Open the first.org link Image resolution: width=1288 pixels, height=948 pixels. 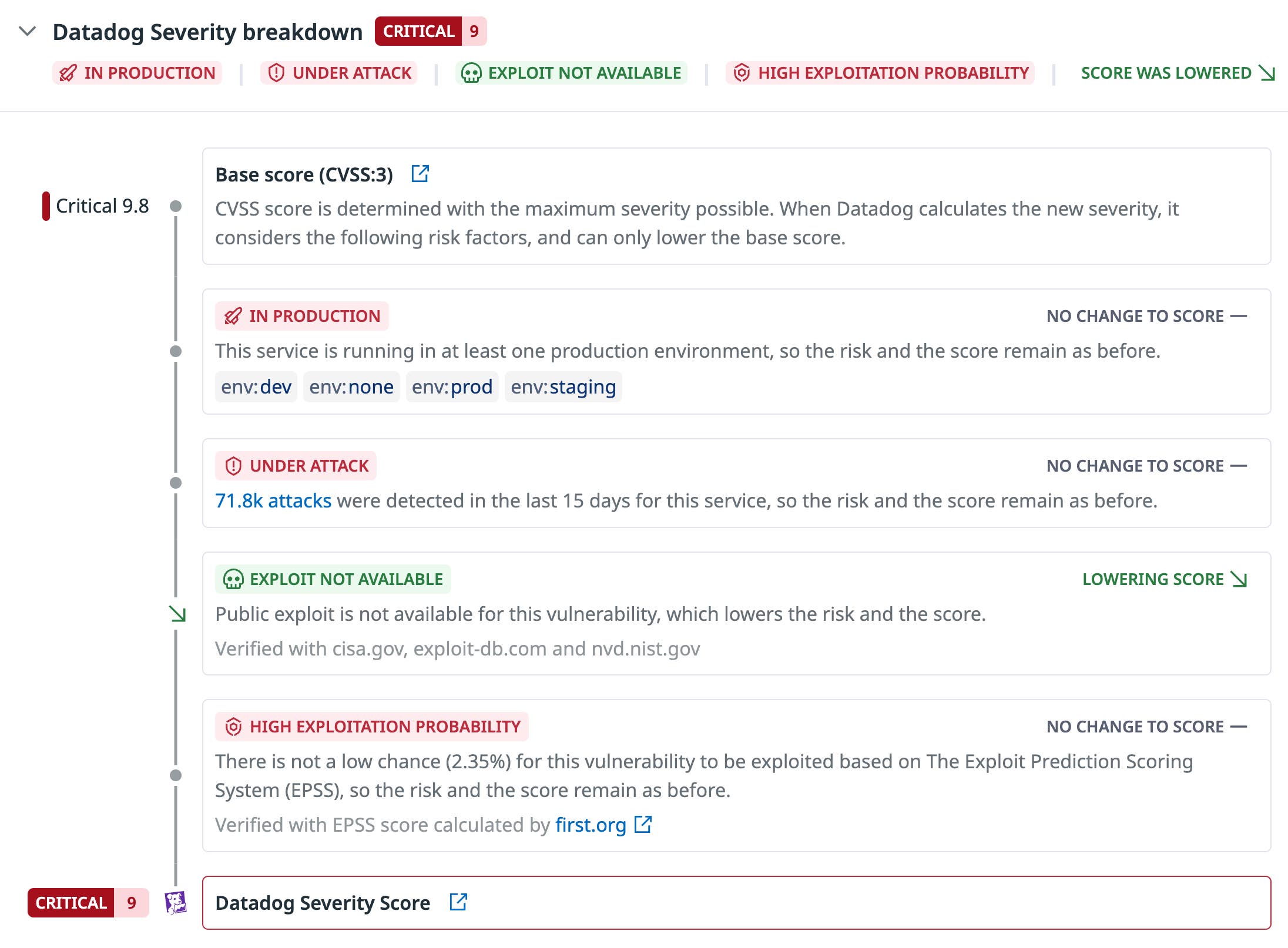coord(589,825)
